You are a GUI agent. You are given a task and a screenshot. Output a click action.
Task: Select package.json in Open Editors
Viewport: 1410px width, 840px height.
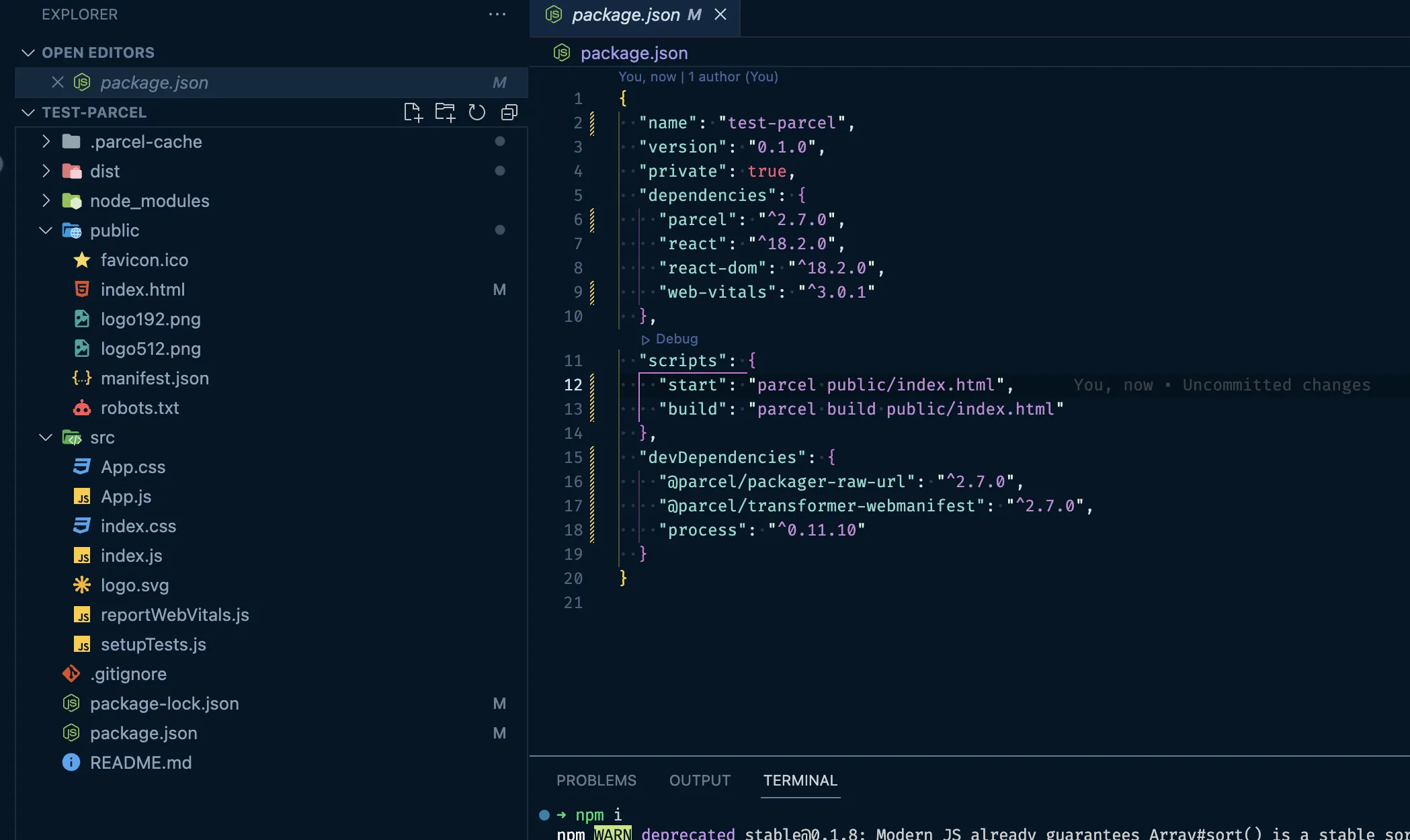click(x=272, y=83)
